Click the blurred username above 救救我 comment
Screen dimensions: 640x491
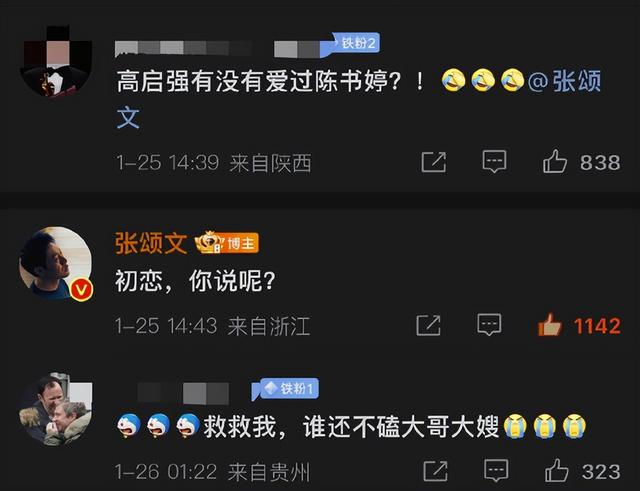pyautogui.click(x=183, y=393)
